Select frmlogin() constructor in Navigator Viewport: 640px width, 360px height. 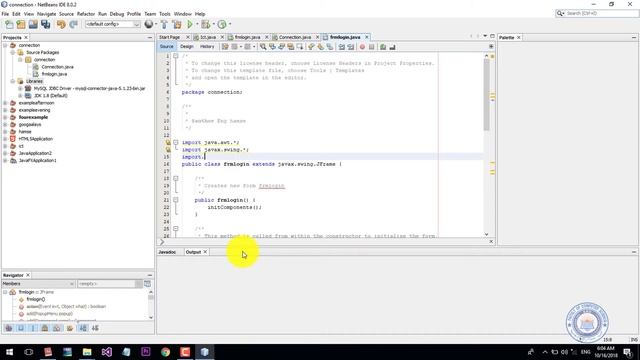tap(36, 300)
